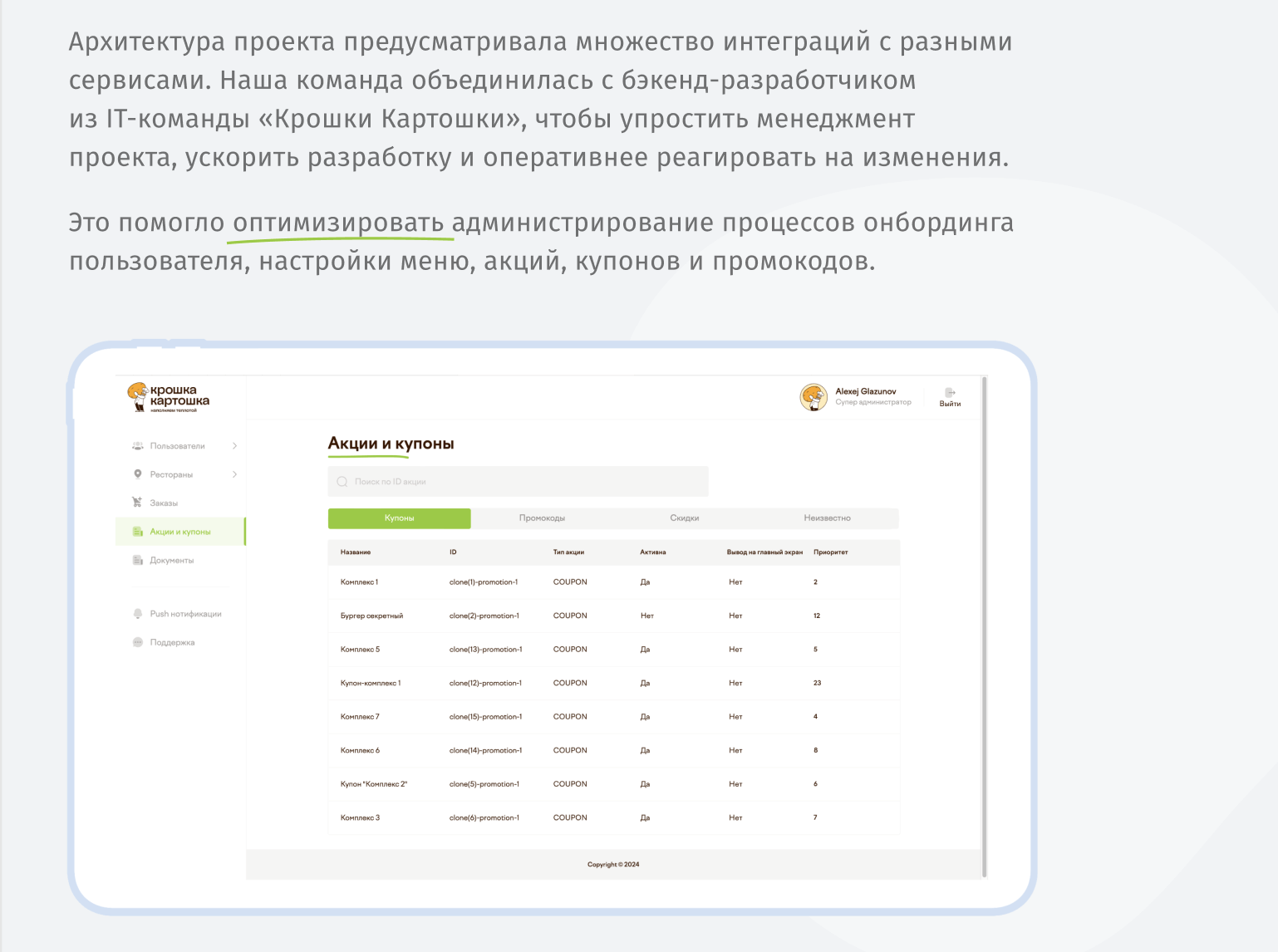Select the Комплекс 1 row name

point(359,582)
